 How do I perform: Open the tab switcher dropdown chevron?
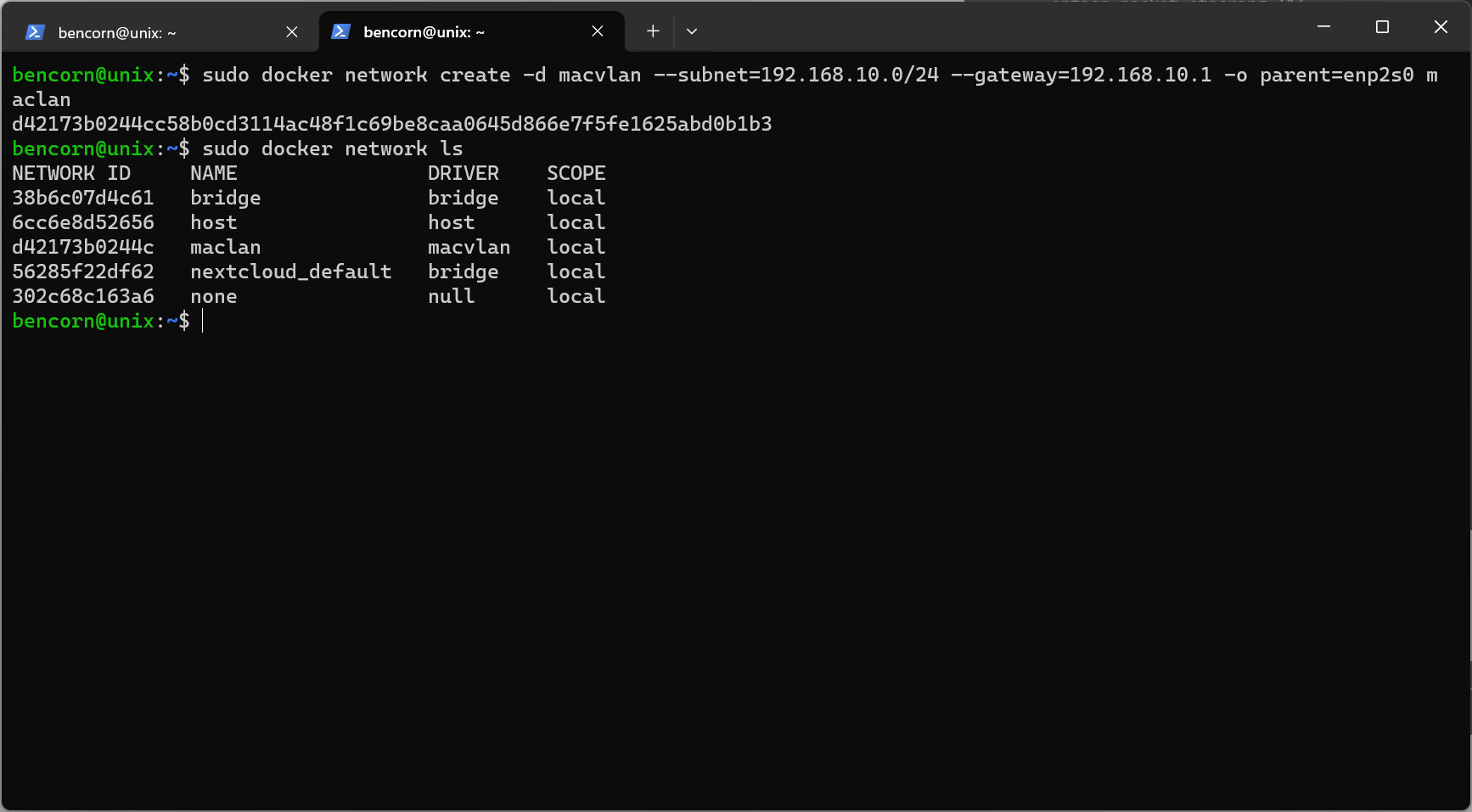coord(691,31)
